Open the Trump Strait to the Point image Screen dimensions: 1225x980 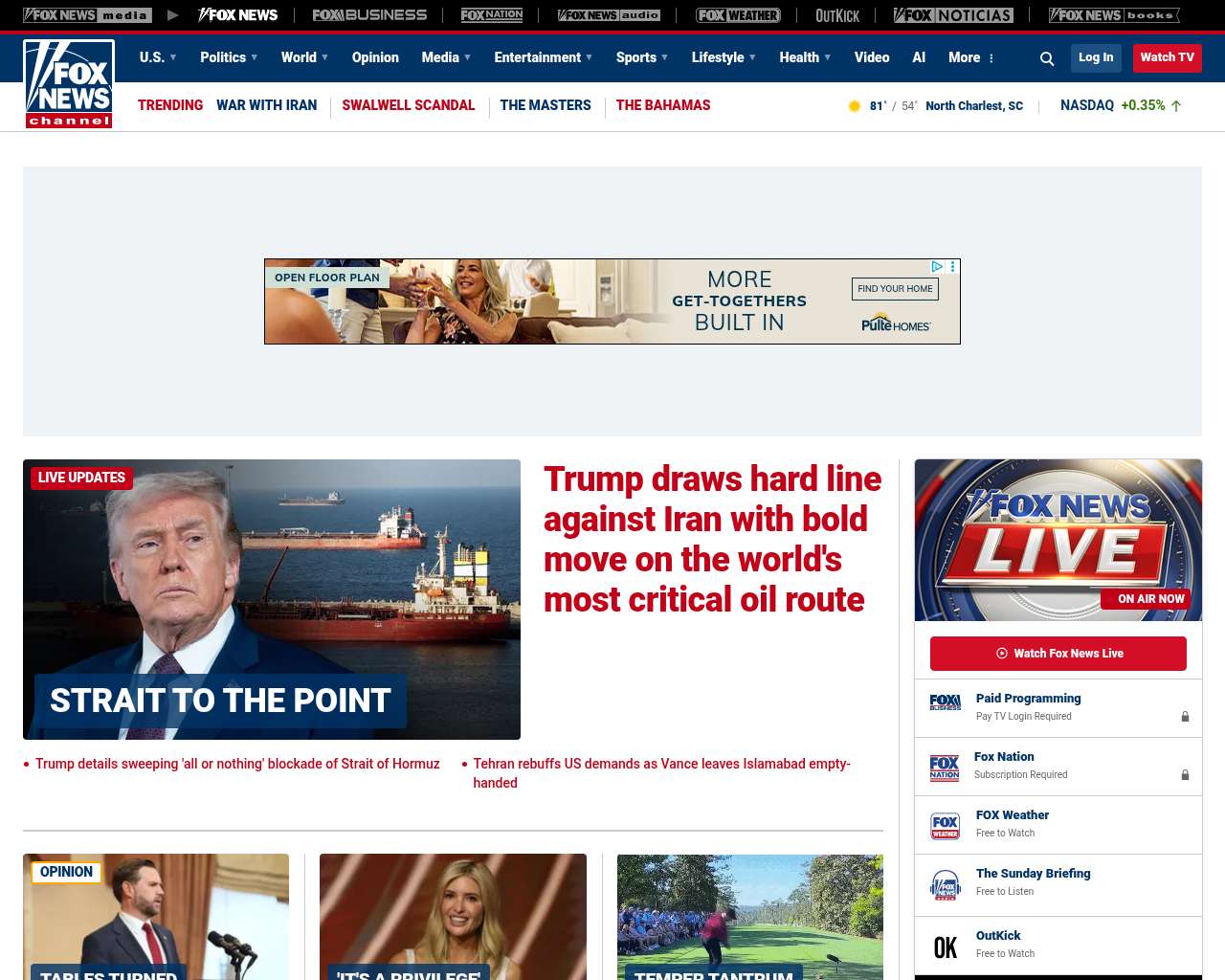point(272,599)
